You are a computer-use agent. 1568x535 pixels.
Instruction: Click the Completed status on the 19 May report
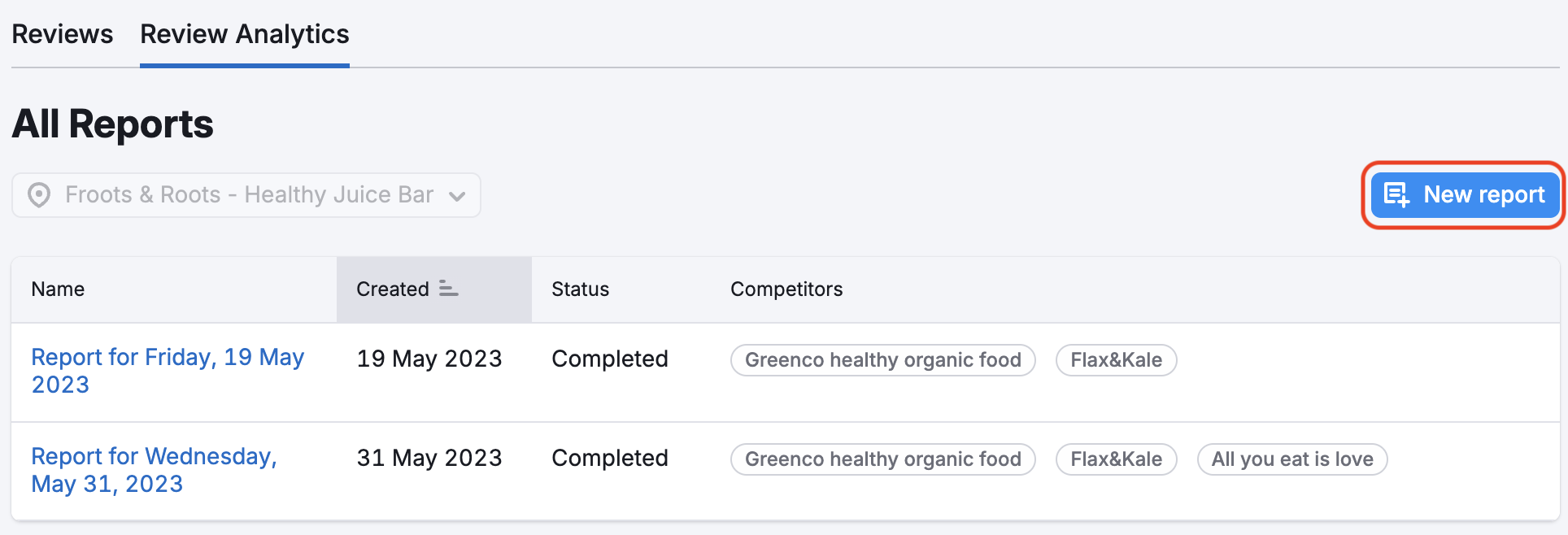coord(610,359)
